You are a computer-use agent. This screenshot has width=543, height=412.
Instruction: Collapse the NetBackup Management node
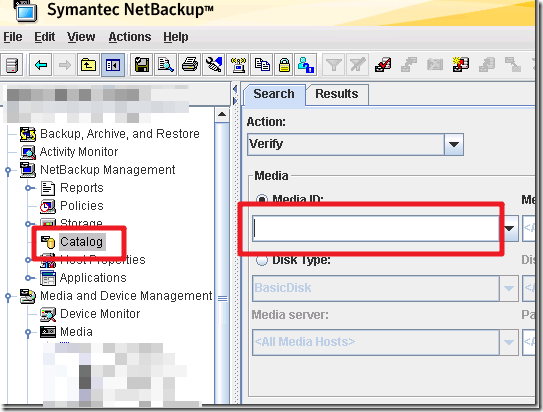[8, 170]
